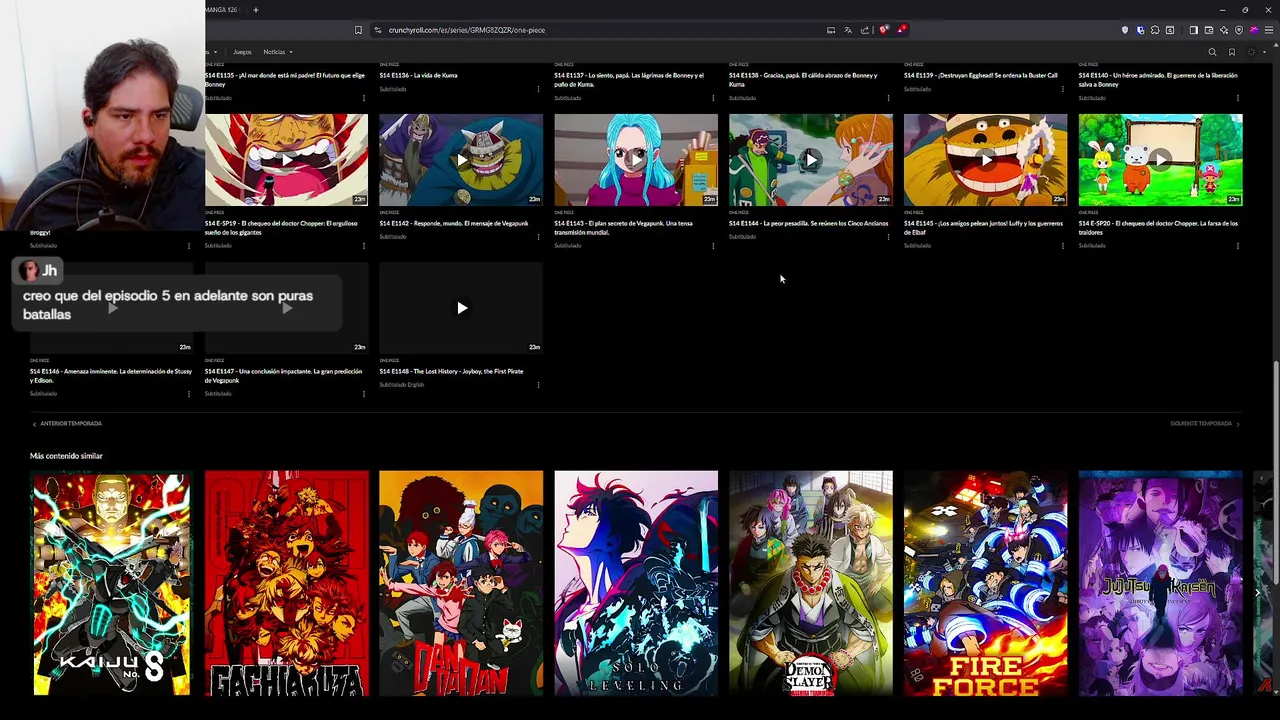Open more options for episode E1140
This screenshot has width=1280, height=720.
(1238, 98)
